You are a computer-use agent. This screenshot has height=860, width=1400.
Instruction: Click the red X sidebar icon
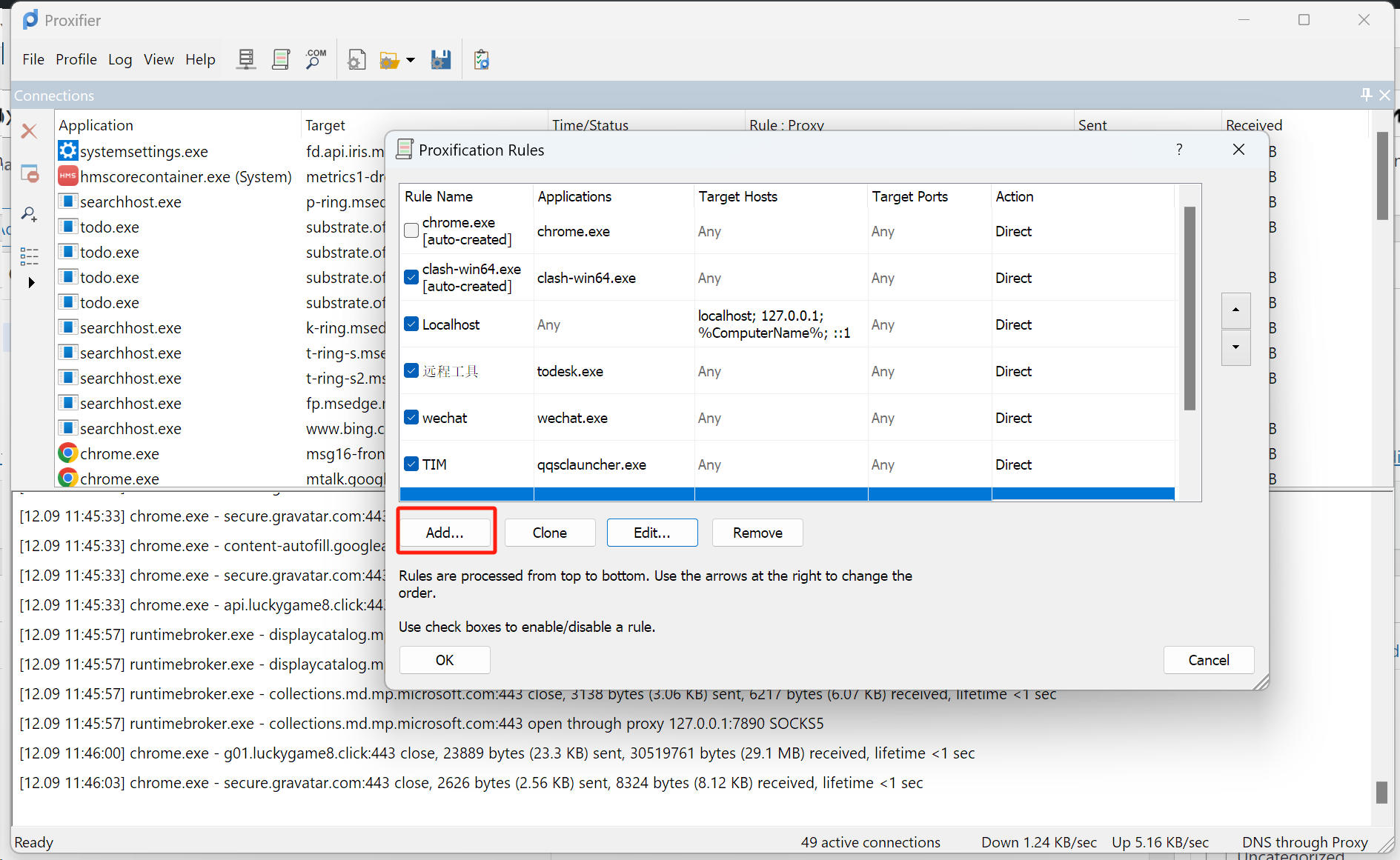point(30,131)
